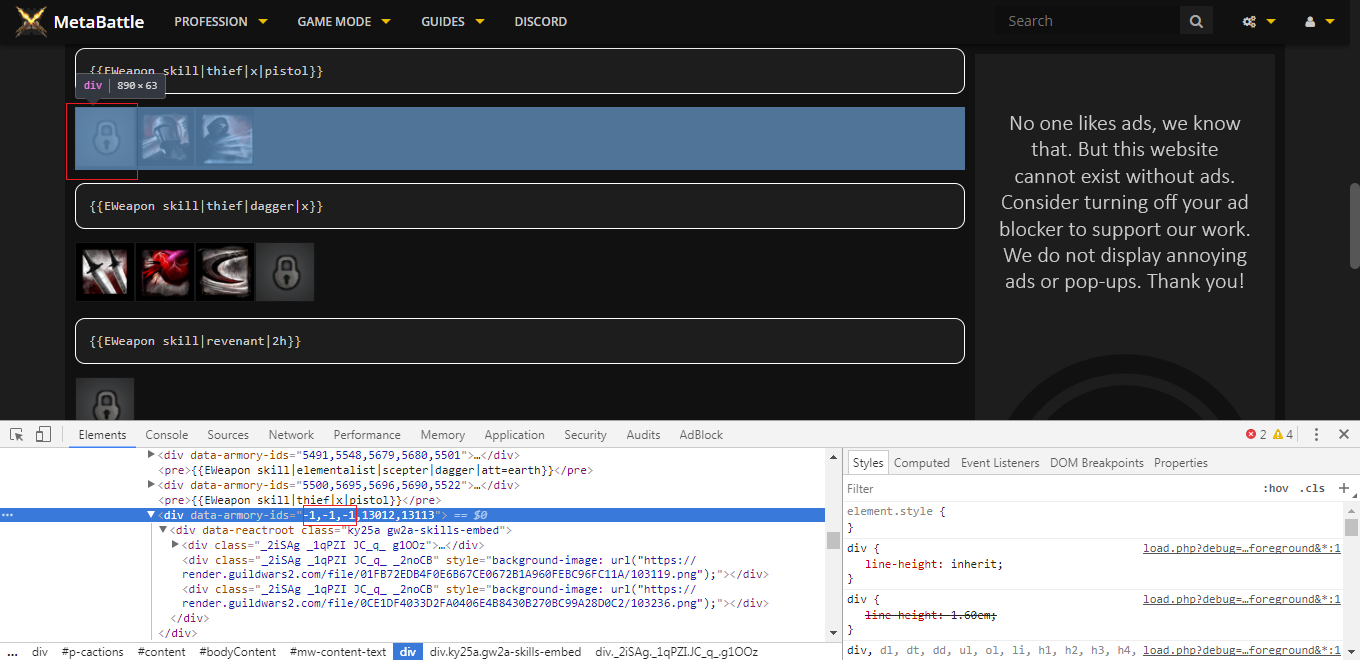The image size is (1360, 660).
Task: Open the site settings gears menu
Action: tap(1259, 21)
